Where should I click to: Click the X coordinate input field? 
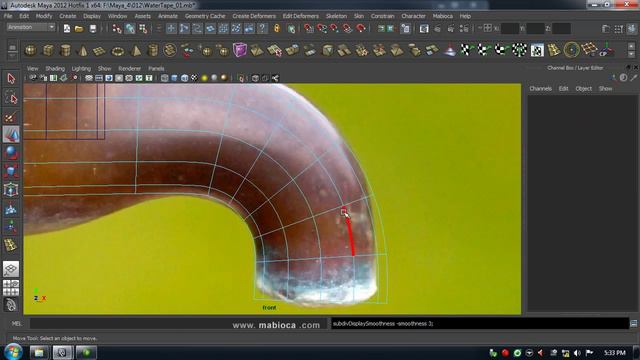click(509, 29)
